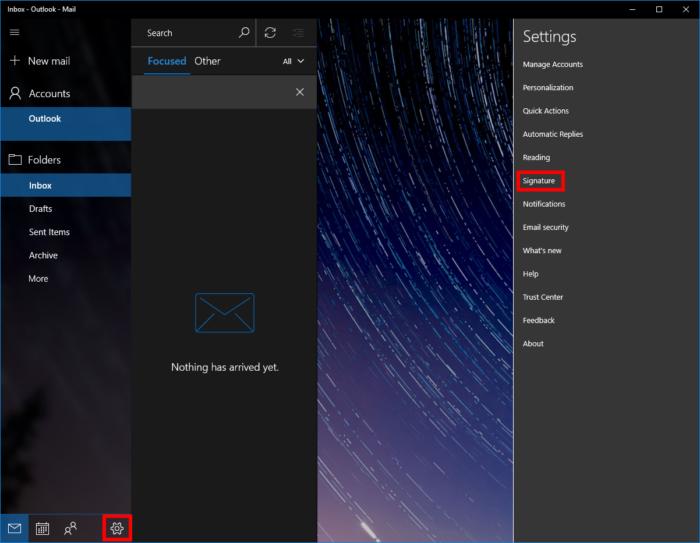
Task: Minimize the Mail window
Action: click(x=632, y=9)
